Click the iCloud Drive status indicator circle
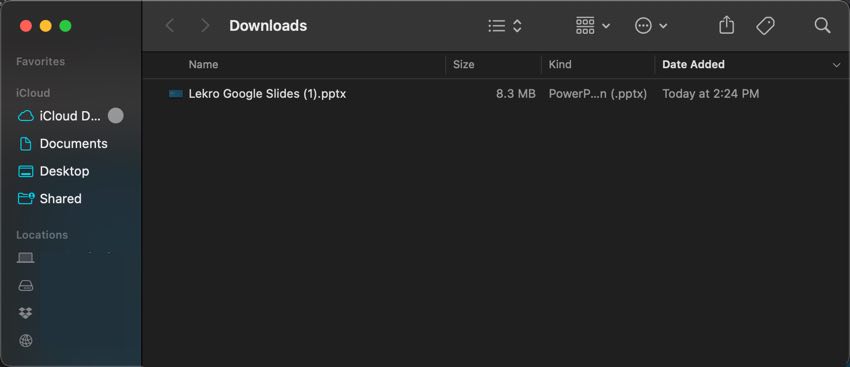850x367 pixels. tap(115, 115)
